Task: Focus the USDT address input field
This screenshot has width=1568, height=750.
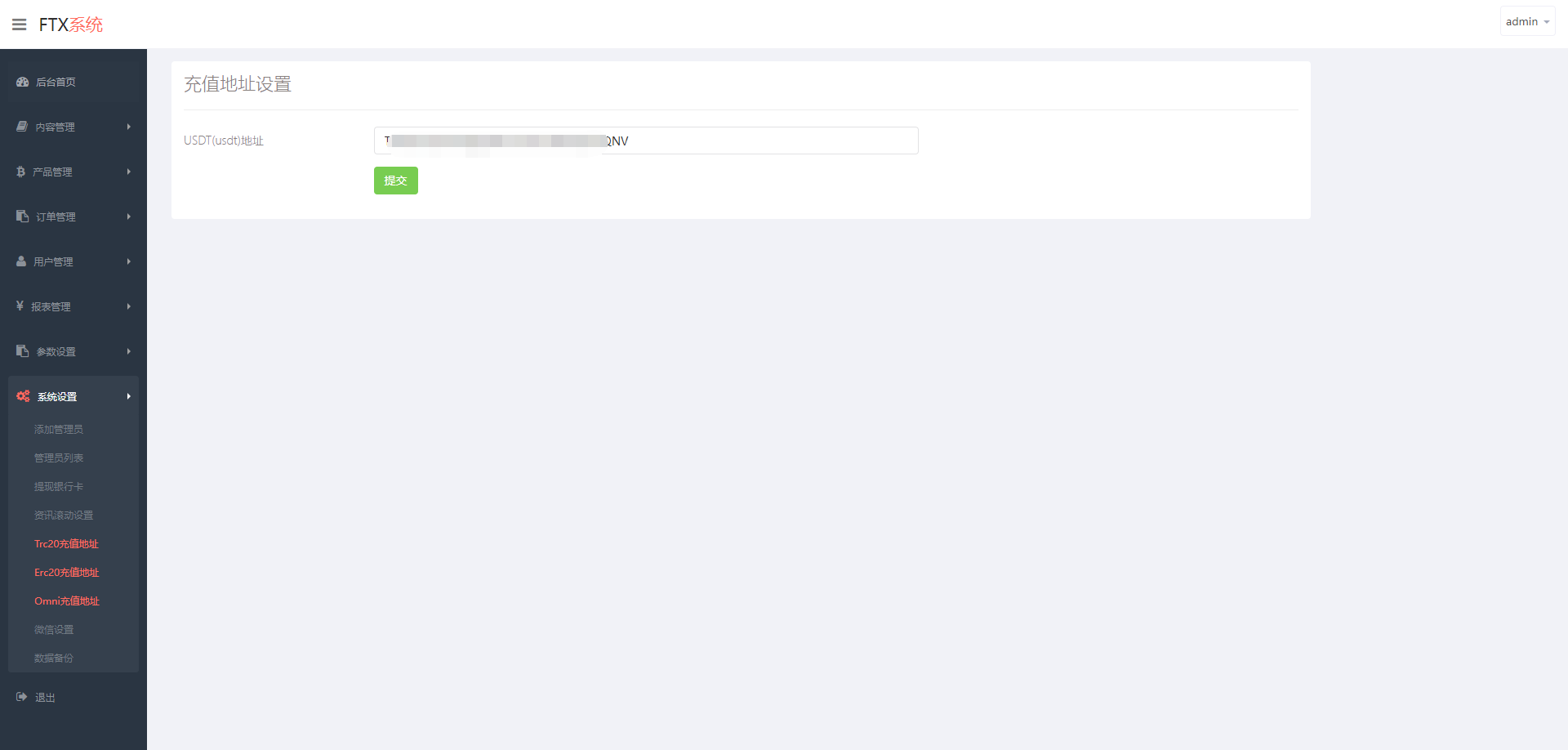Action: point(646,141)
